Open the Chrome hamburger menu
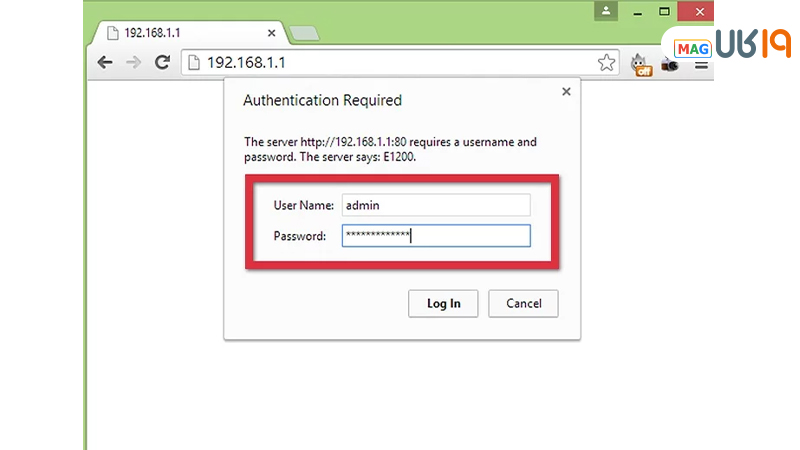Viewport: 800px width, 450px height. click(701, 64)
